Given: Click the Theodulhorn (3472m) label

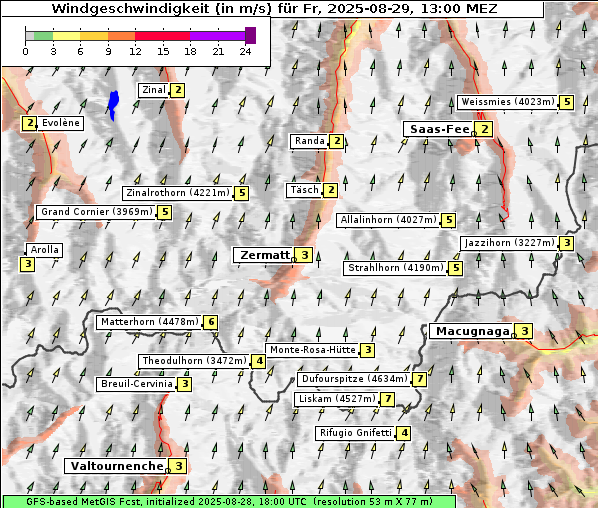Looking at the screenshot, I should point(195,361).
